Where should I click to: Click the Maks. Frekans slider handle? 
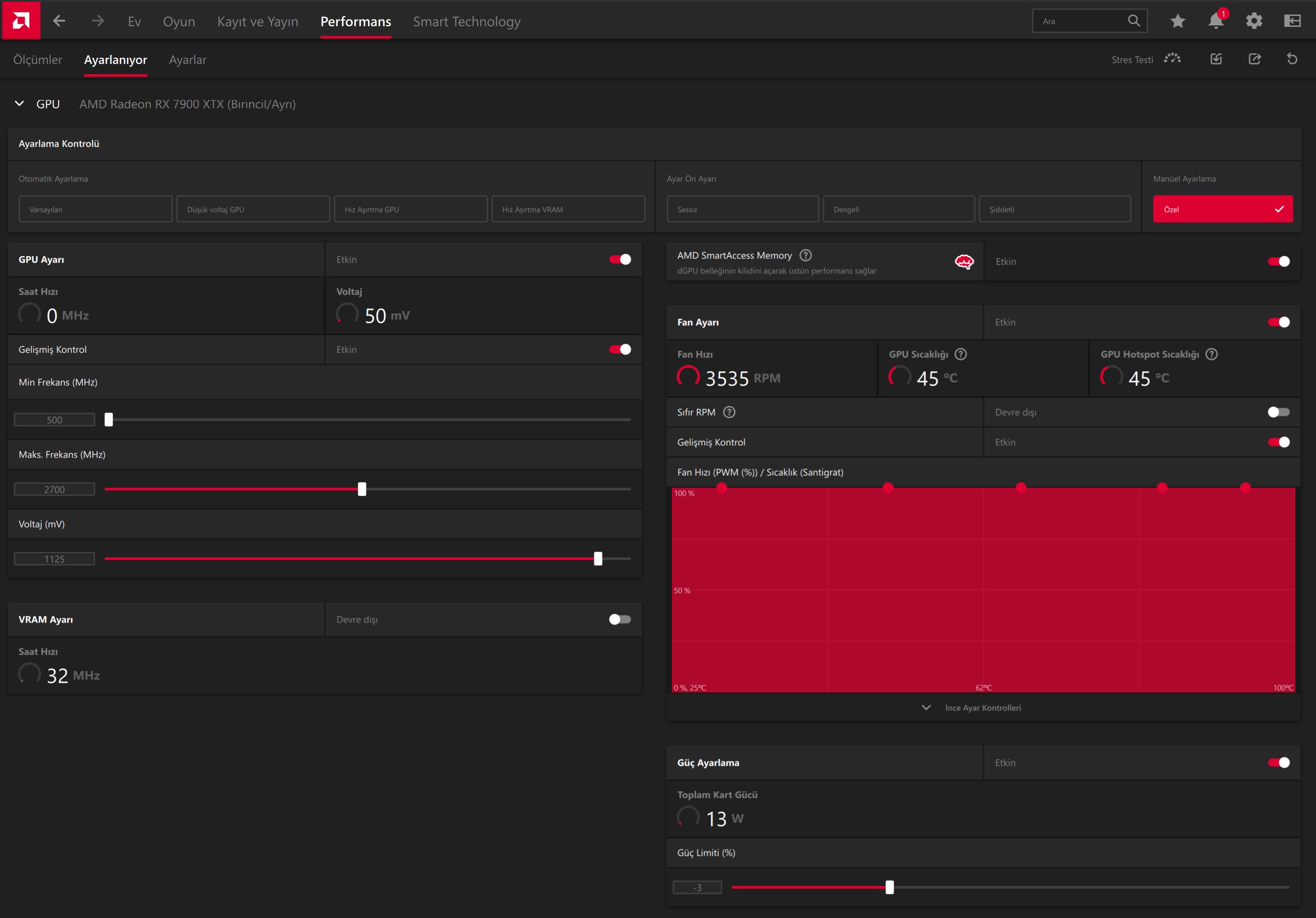click(x=362, y=489)
